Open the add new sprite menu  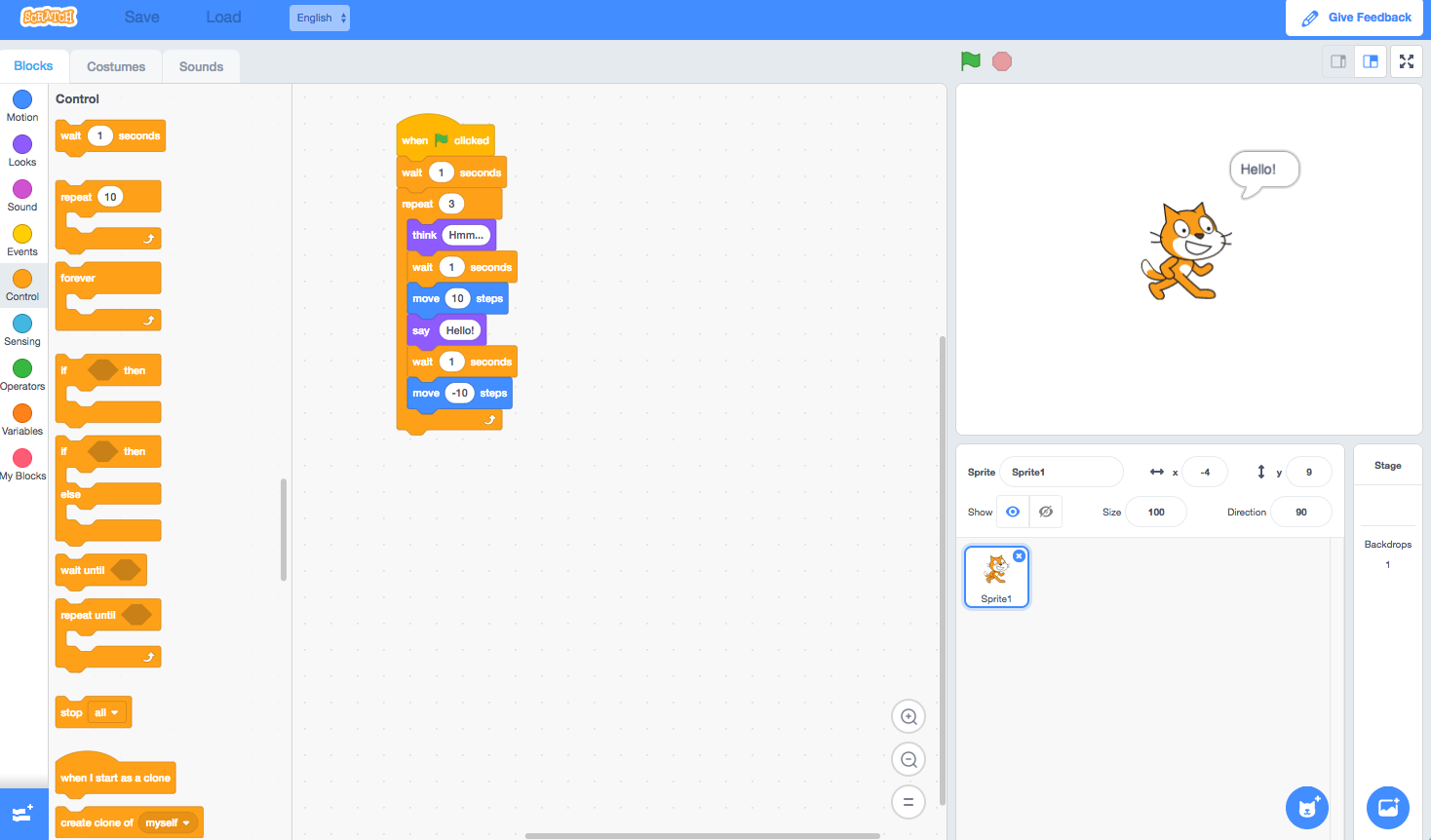tap(1306, 807)
